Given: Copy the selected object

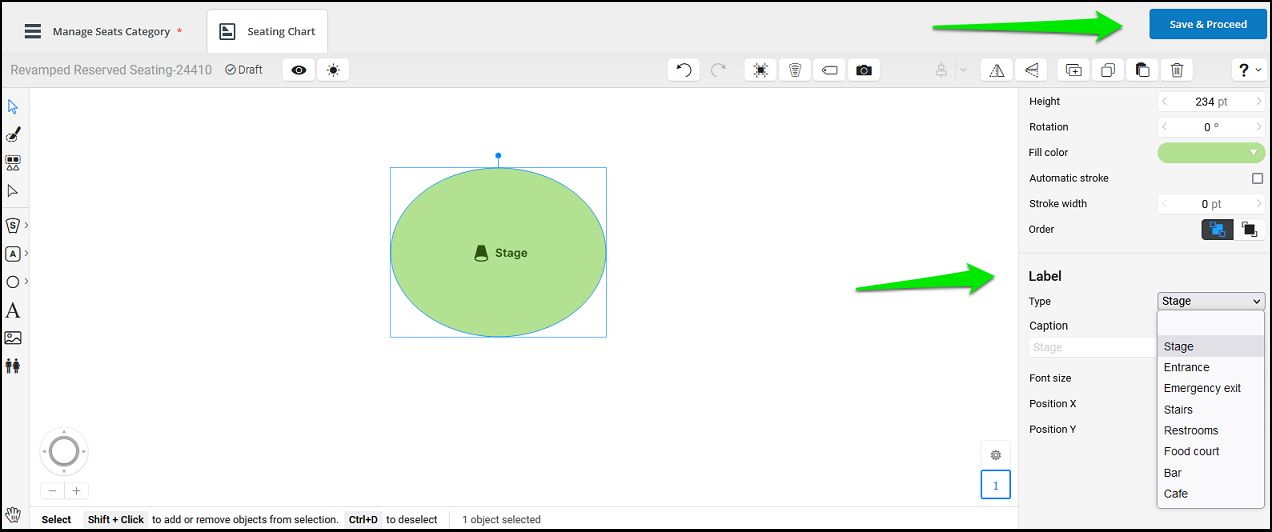Looking at the screenshot, I should point(1108,70).
